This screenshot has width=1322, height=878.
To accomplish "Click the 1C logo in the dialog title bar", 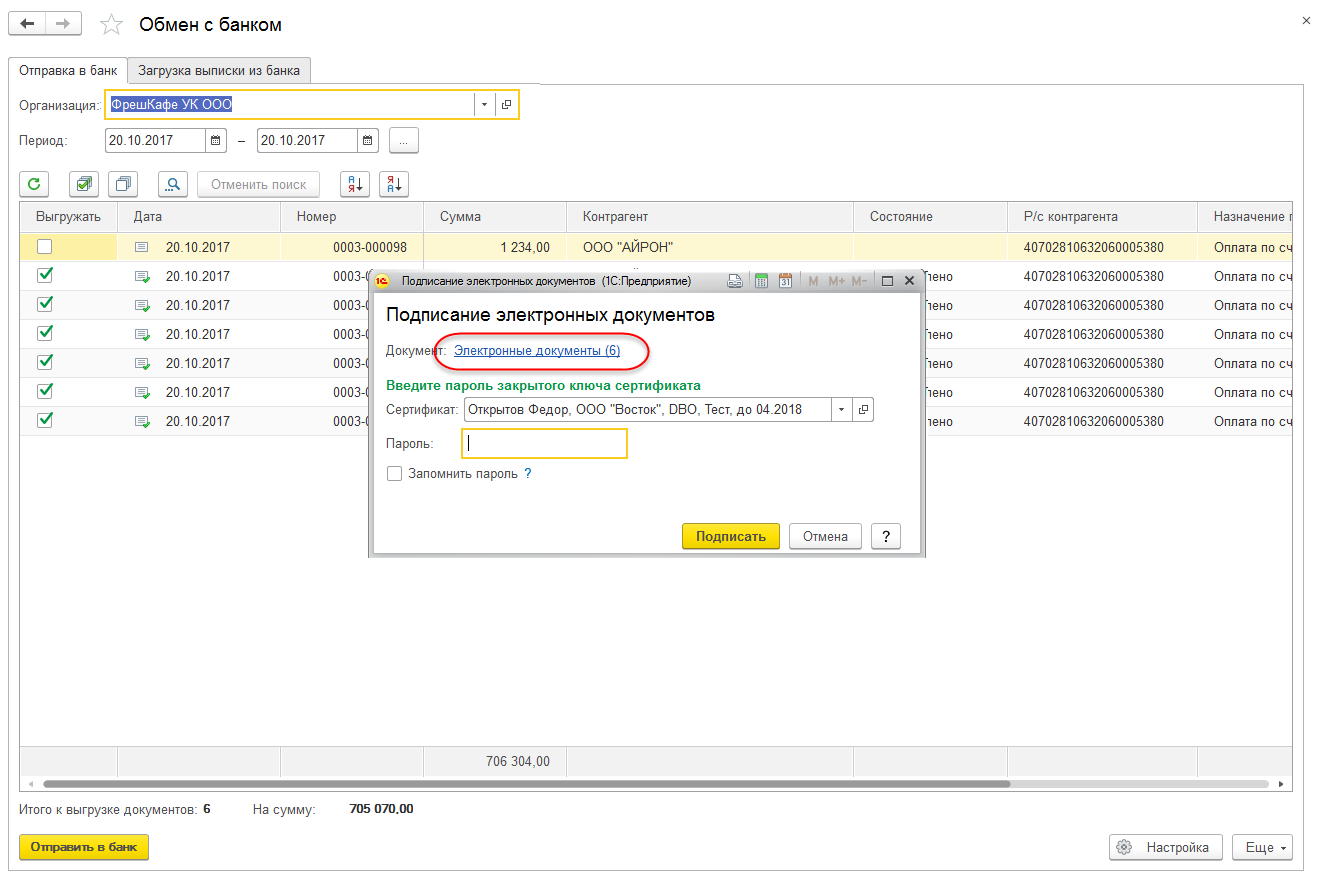I will pyautogui.click(x=382, y=282).
